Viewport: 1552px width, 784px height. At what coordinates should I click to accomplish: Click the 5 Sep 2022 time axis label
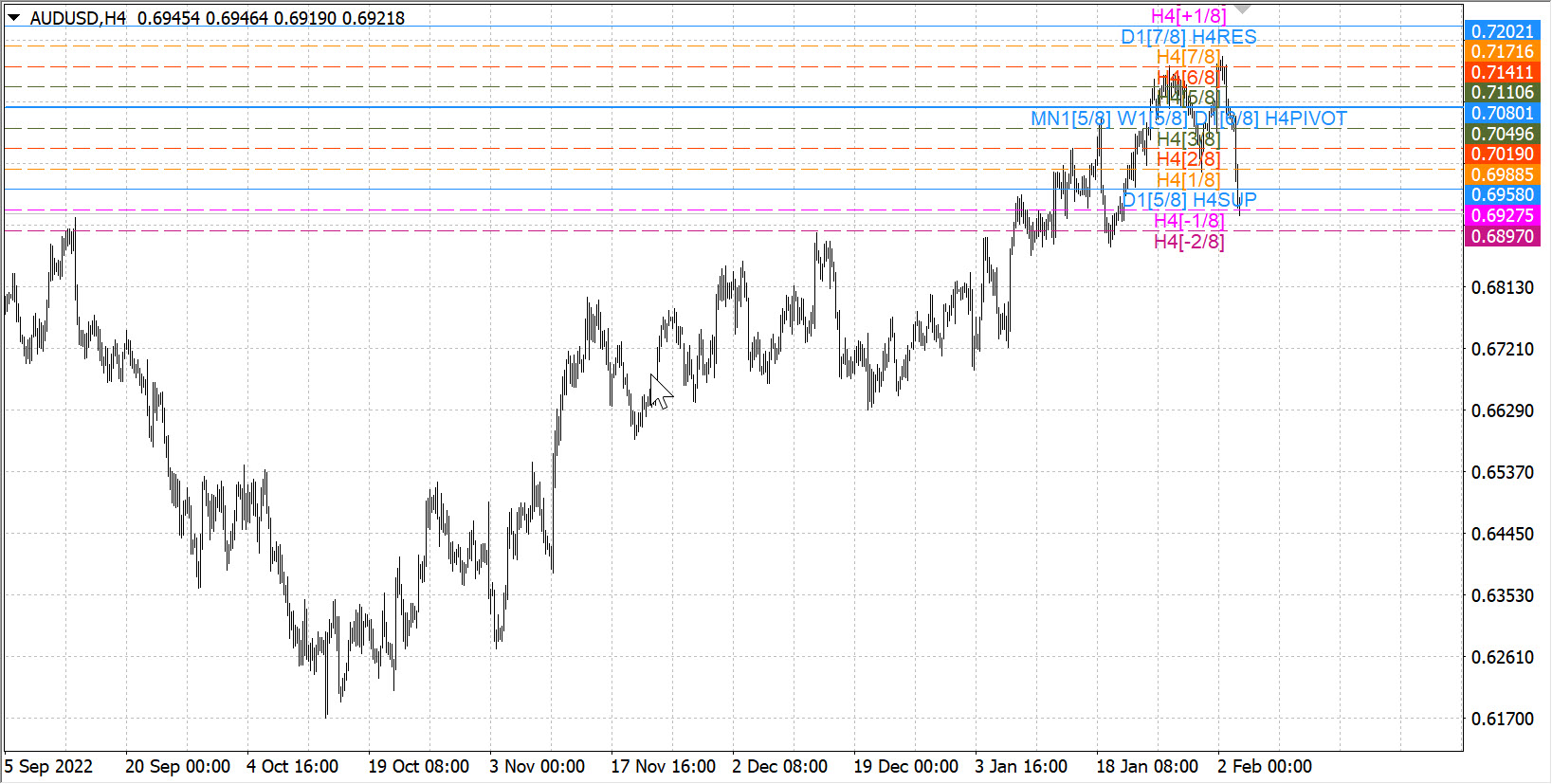click(48, 767)
